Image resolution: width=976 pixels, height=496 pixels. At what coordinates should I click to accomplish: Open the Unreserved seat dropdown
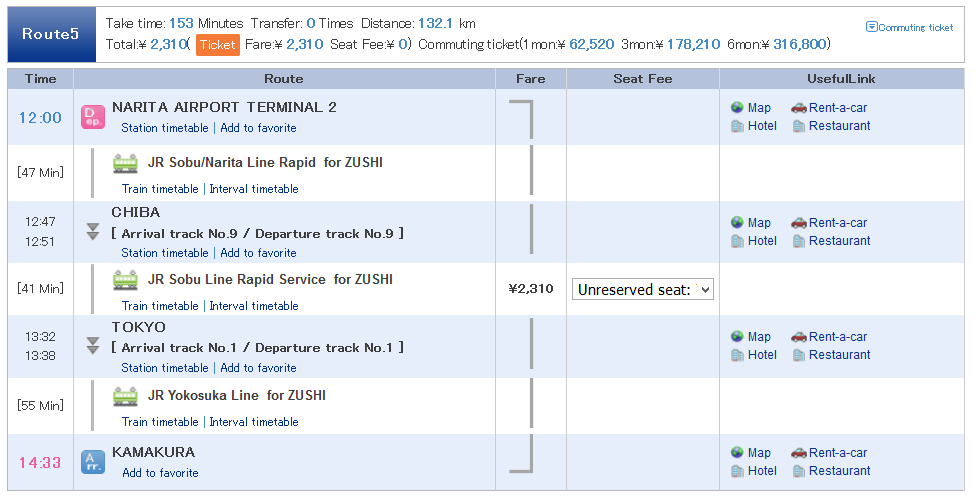click(x=642, y=289)
